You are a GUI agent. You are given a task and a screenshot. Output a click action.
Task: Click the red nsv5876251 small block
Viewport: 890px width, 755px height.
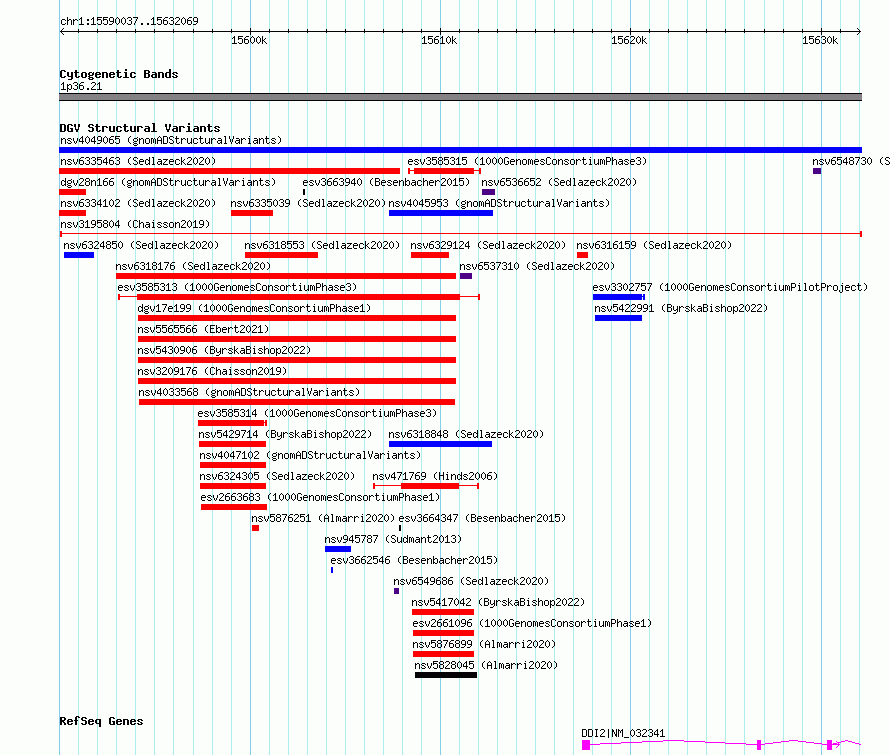tap(255, 528)
